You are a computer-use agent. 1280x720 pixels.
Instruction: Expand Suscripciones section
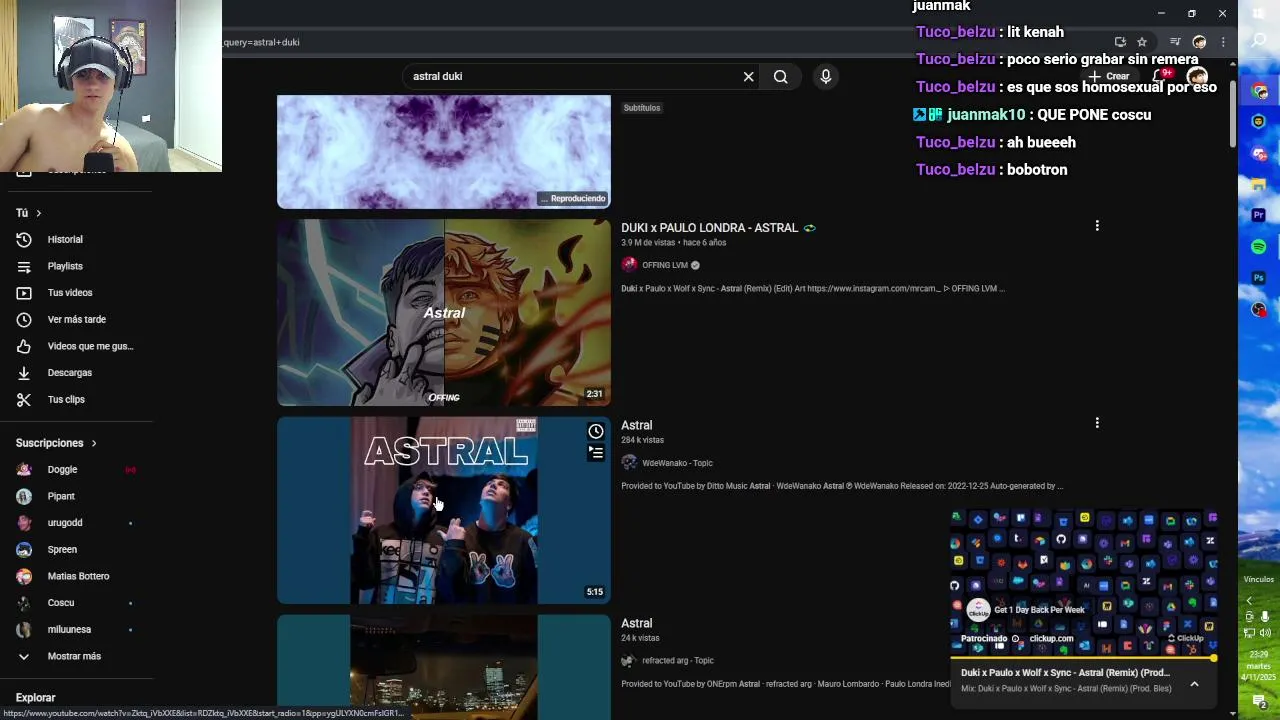click(x=56, y=442)
